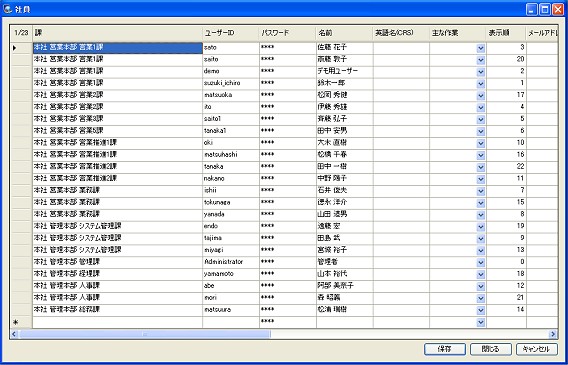Select the user ID cell 'ito'
Image resolution: width=568 pixels, height=365 pixels.
click(x=231, y=108)
